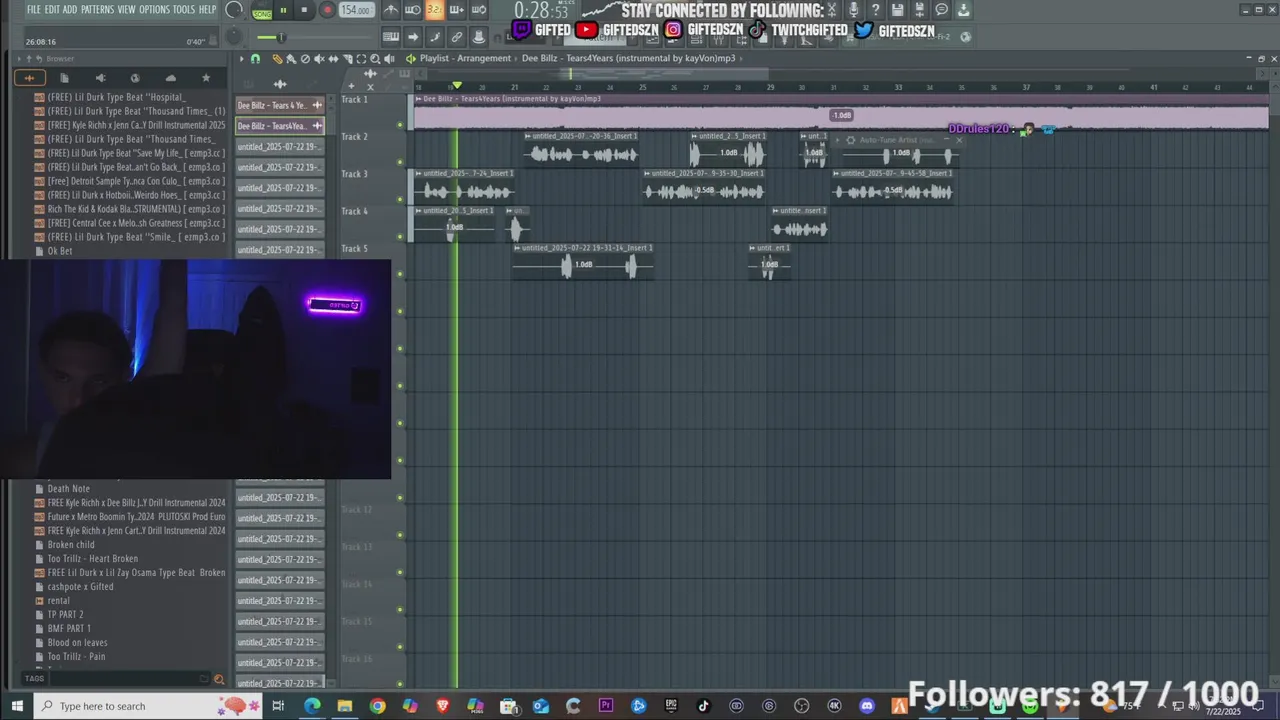Select the Dee Billz - Tears 4 Ye.. picker clip
This screenshot has height=720, width=1280.
point(280,105)
